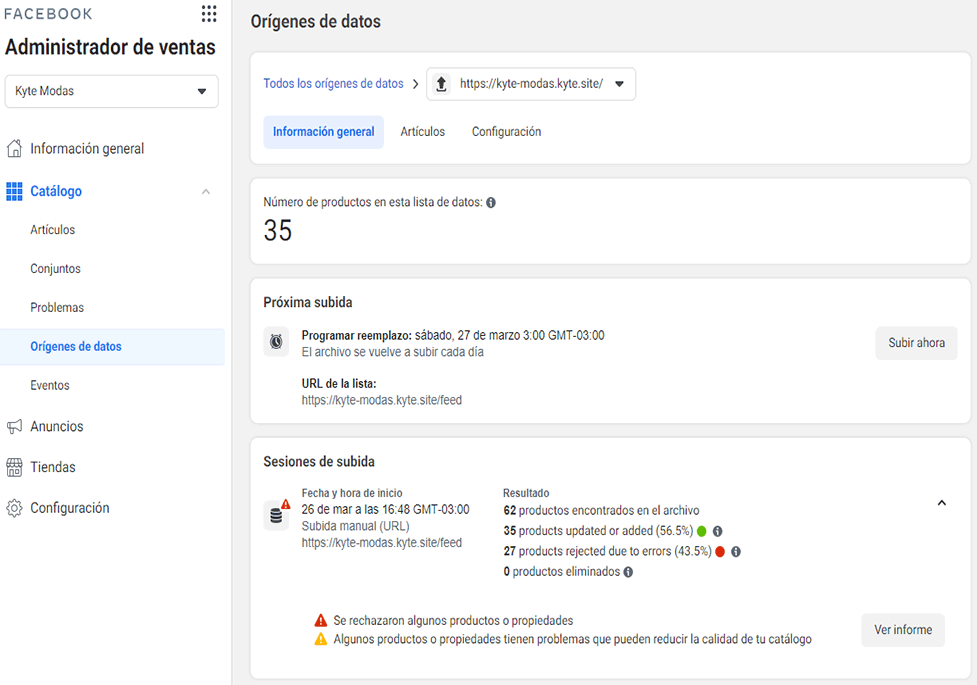Click the session feed URL under Subida manual
The width and height of the screenshot is (977, 685).
pyautogui.click(x=382, y=543)
